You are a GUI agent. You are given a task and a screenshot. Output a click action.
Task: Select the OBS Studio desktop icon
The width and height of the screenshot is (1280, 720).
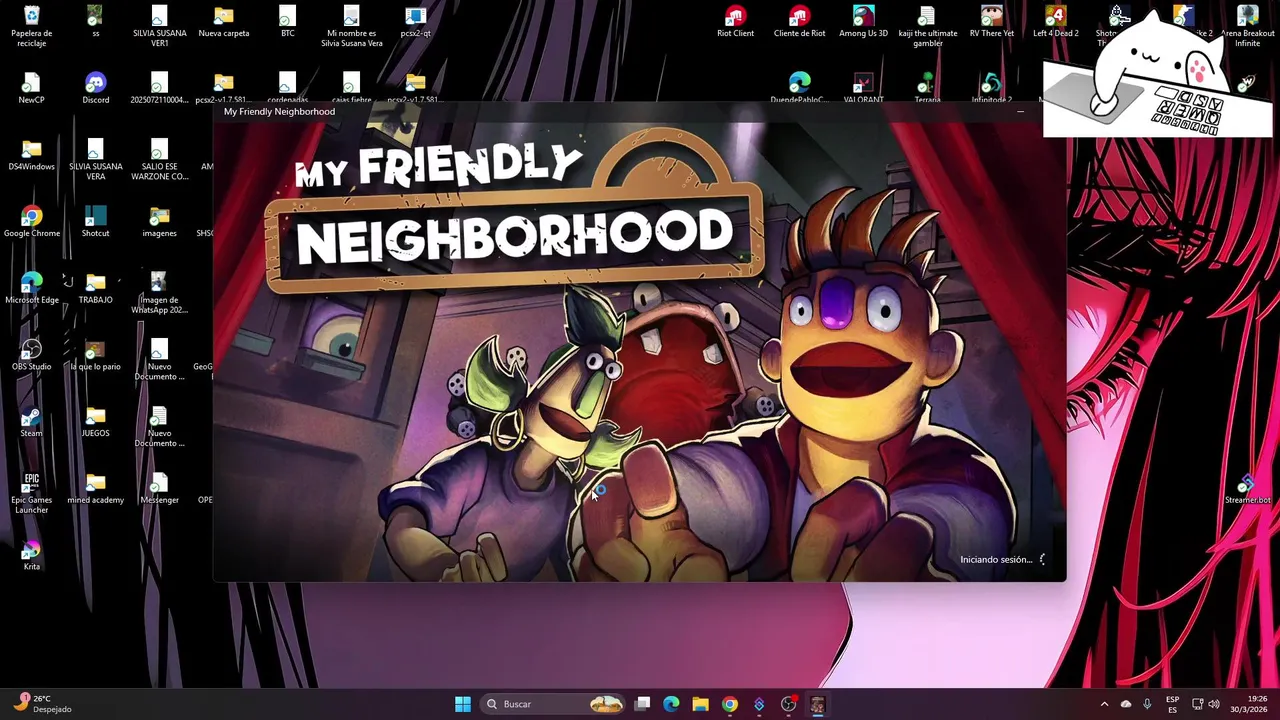point(31,355)
